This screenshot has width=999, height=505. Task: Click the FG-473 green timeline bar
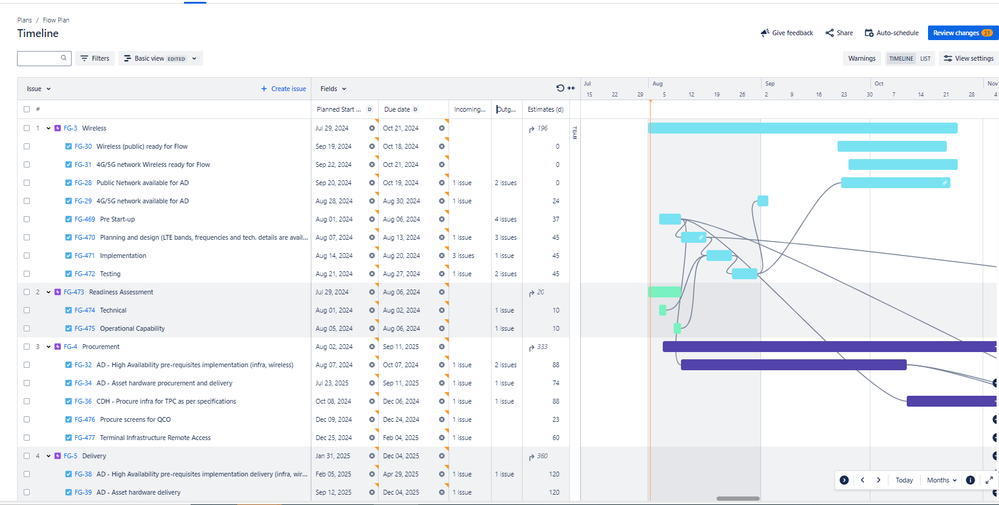point(665,292)
